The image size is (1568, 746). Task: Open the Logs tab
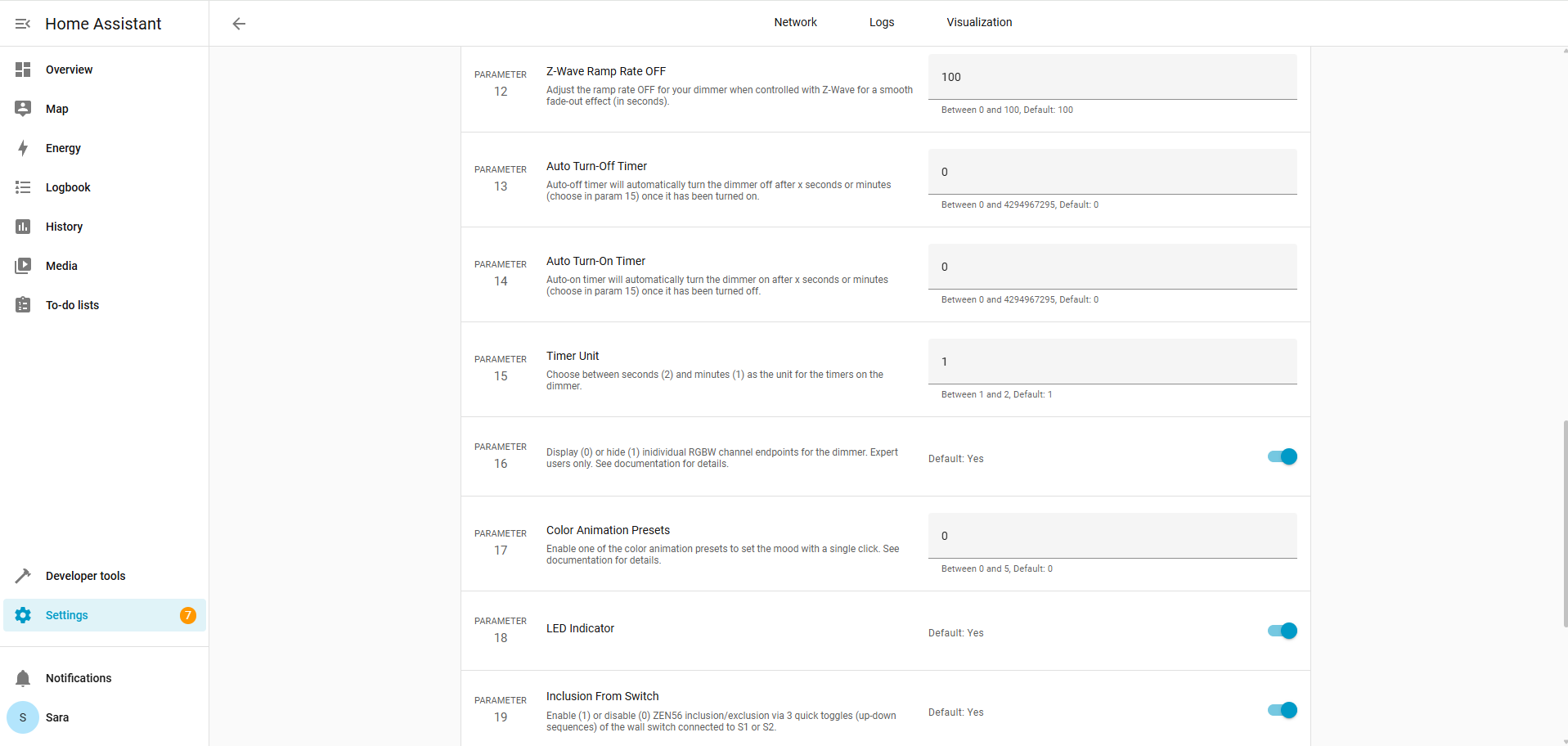tap(881, 22)
